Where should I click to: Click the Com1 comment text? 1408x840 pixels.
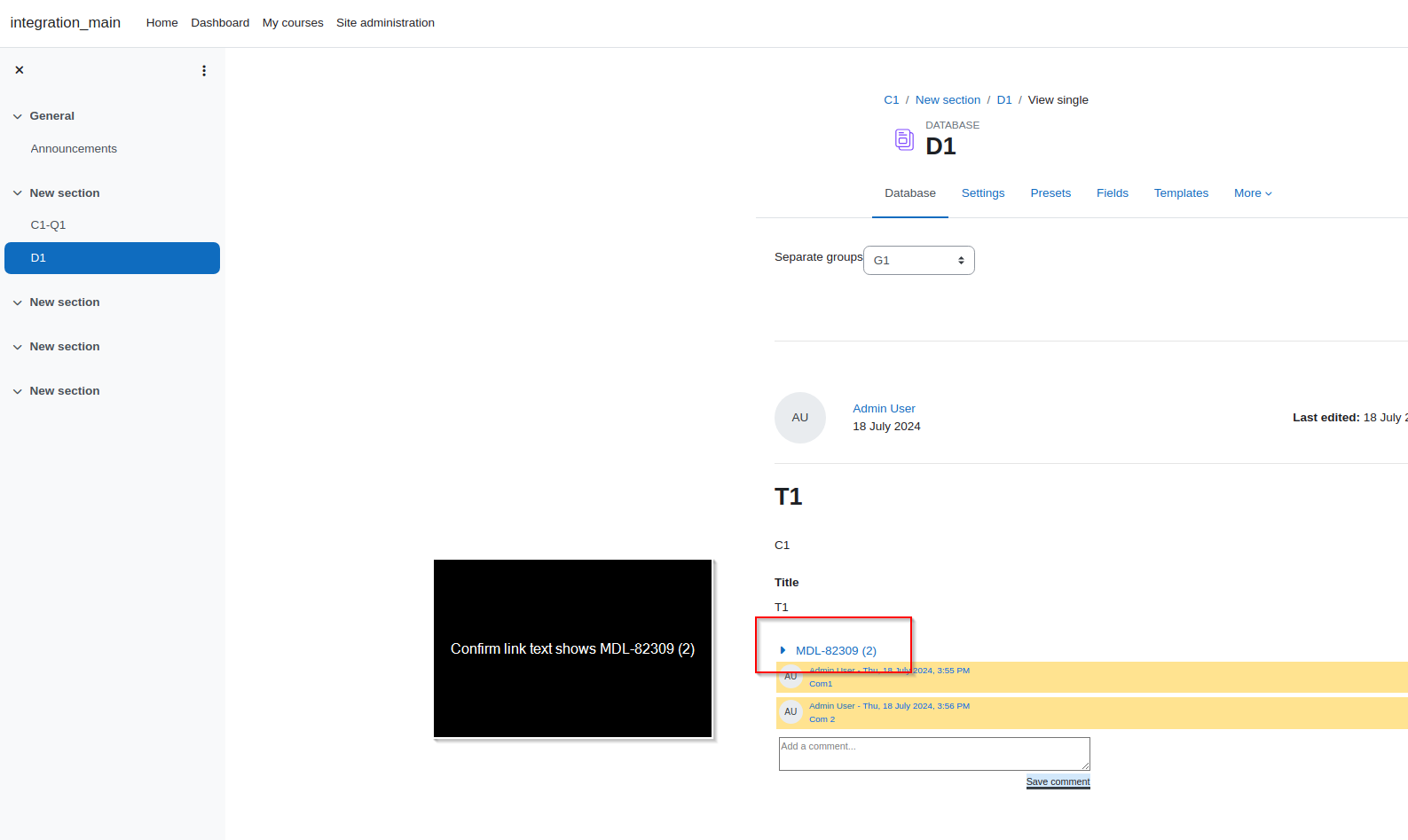[x=821, y=684]
